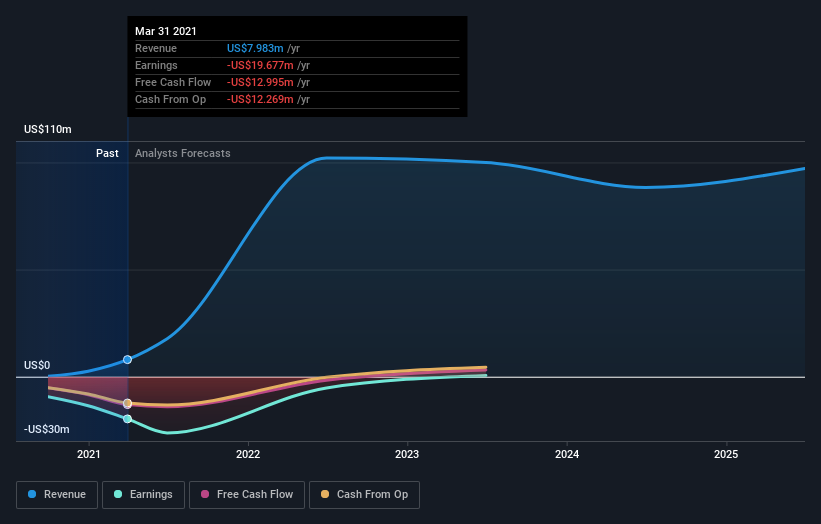Click the teal Earnings data point marker
This screenshot has width=821, height=524.
127,419
